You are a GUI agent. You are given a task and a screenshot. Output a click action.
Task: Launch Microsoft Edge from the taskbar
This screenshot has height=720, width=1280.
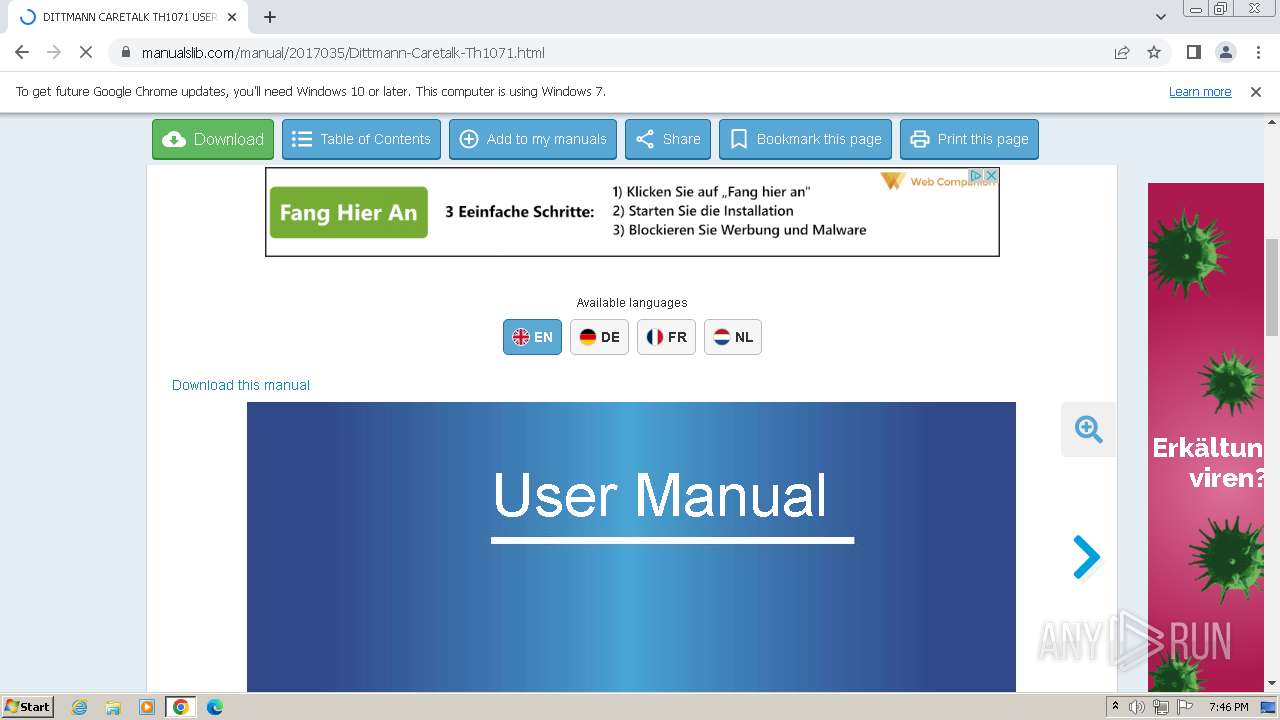point(215,707)
